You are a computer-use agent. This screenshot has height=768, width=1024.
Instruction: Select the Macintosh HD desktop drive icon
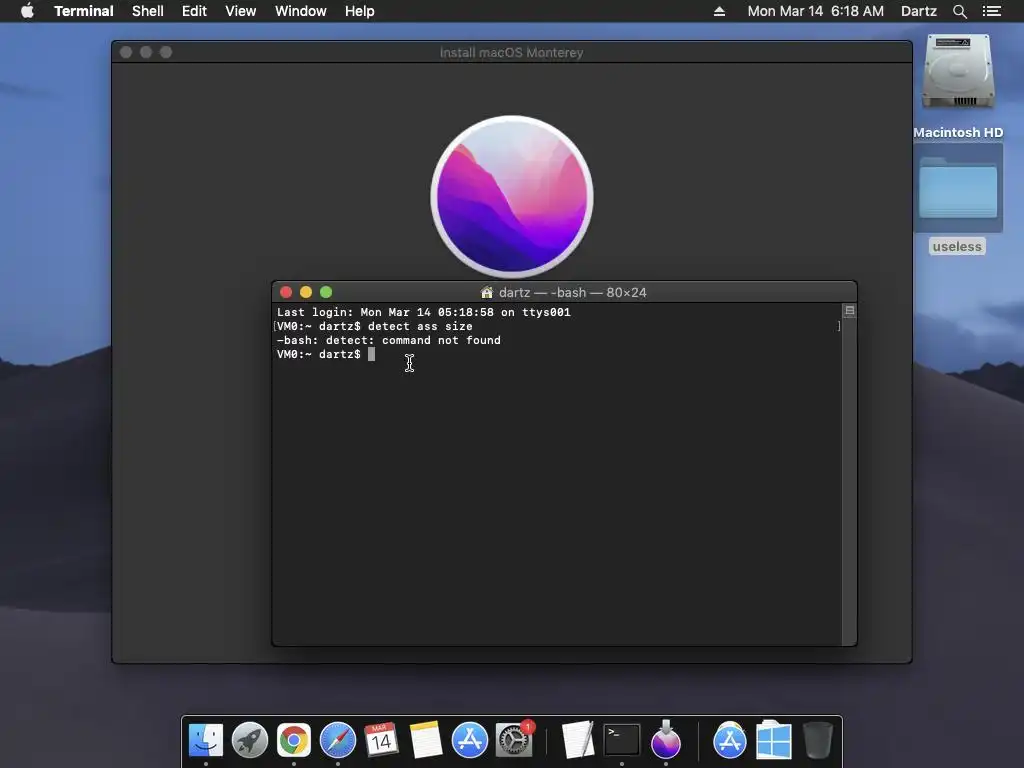tap(957, 73)
